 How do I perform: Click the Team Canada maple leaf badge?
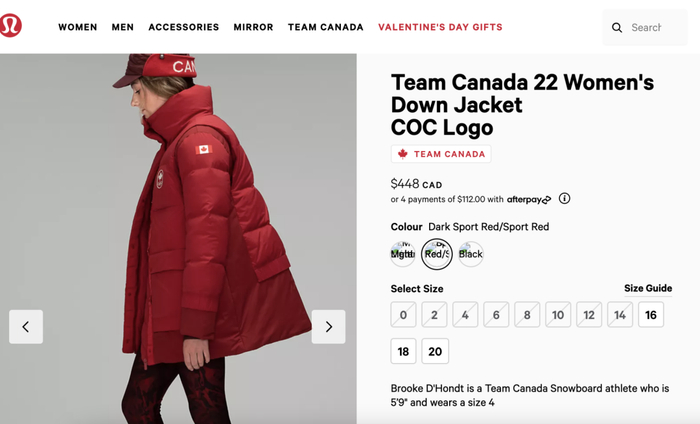pyautogui.click(x=441, y=154)
